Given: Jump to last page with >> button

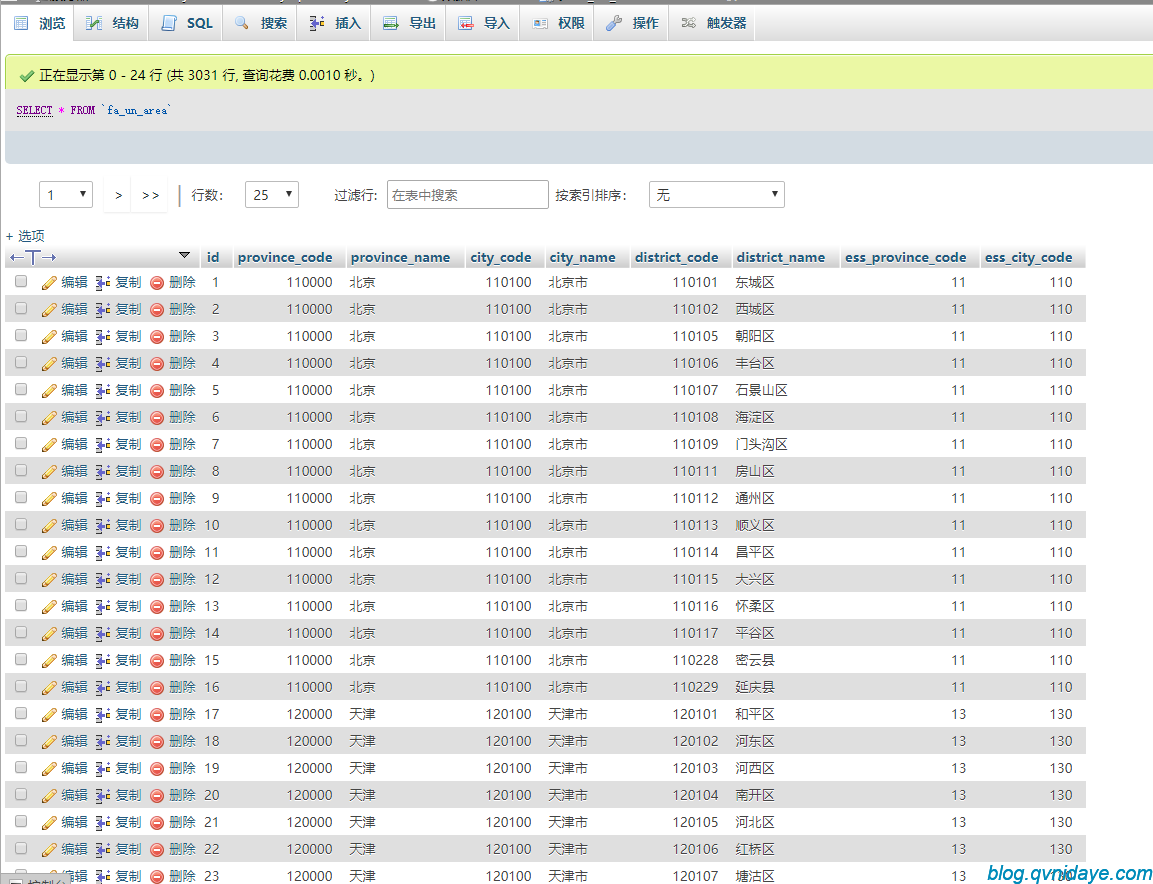Looking at the screenshot, I should click(150, 195).
